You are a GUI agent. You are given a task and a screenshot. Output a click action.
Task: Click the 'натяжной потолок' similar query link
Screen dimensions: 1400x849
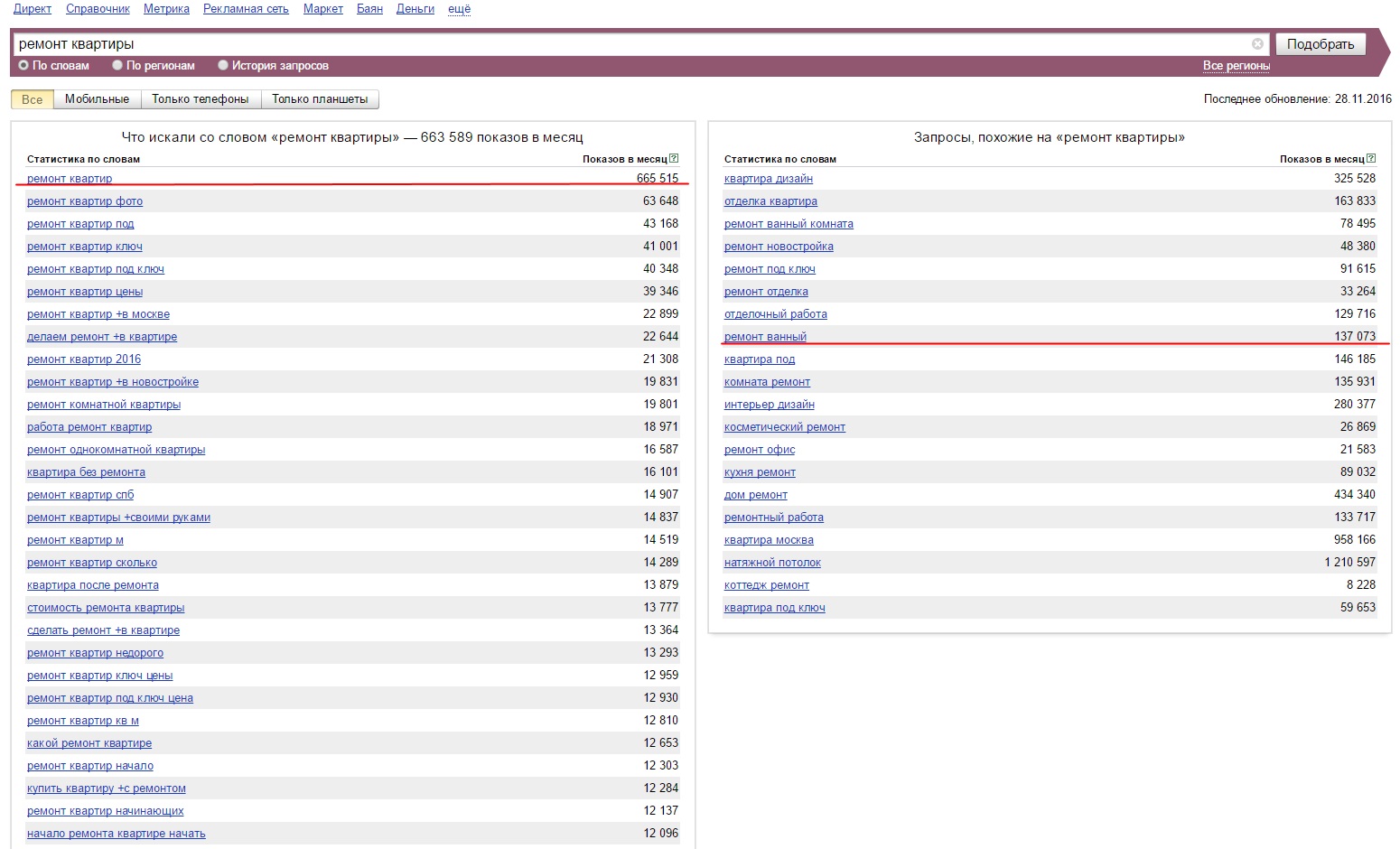point(772,563)
